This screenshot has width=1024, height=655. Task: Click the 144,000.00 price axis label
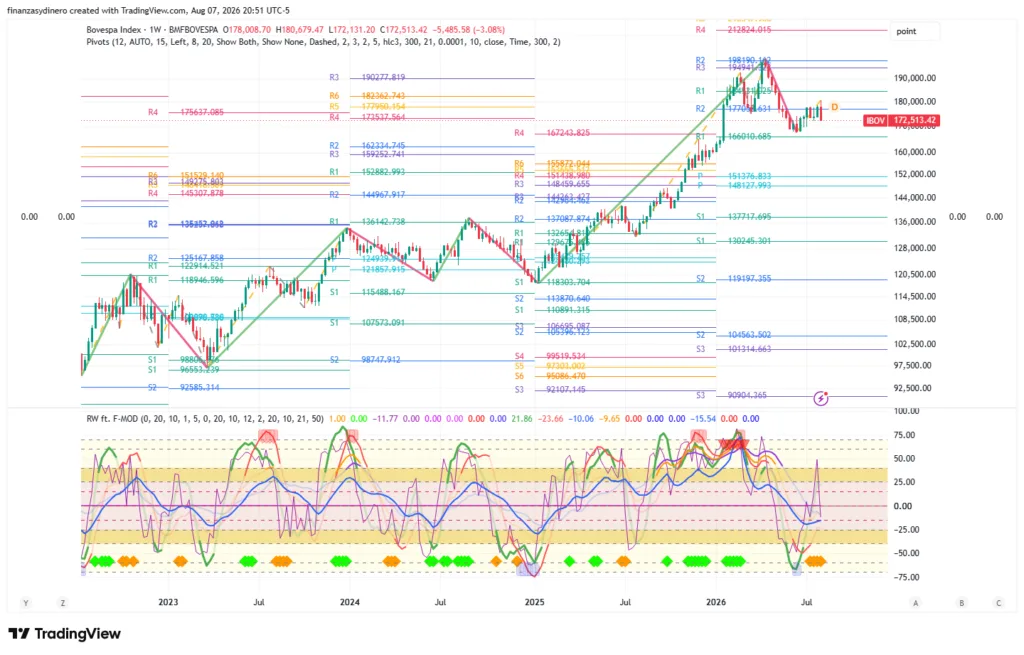pyautogui.click(x=915, y=197)
